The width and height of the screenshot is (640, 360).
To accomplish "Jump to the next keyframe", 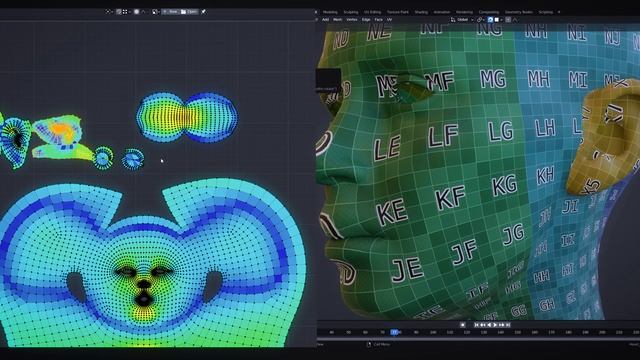I will coord(502,325).
